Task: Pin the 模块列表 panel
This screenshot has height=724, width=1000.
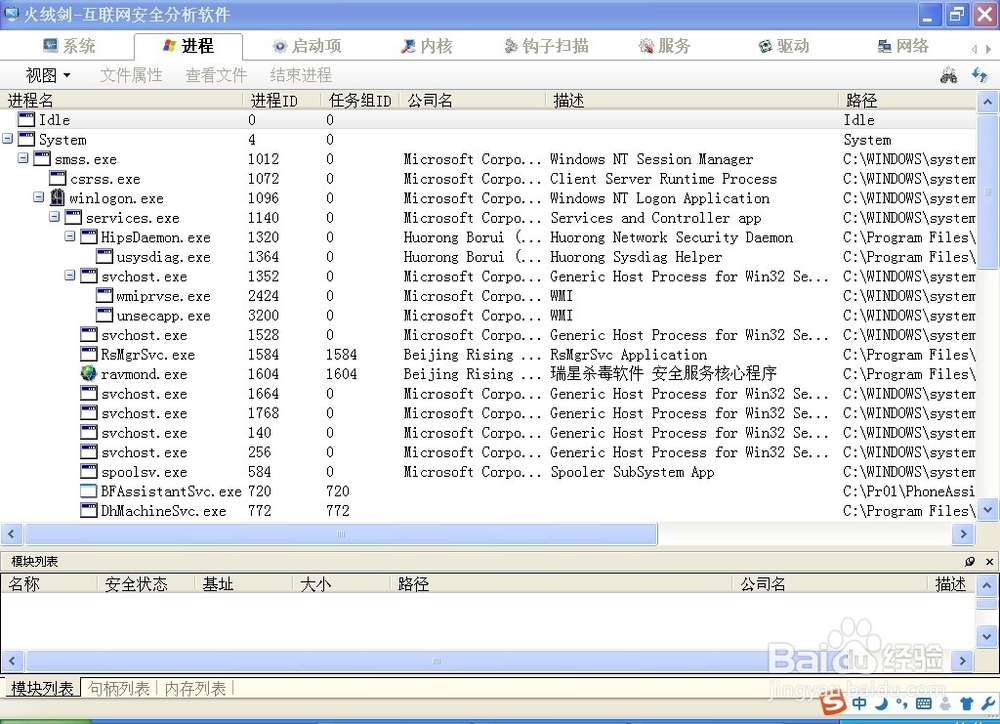Action: tap(969, 561)
